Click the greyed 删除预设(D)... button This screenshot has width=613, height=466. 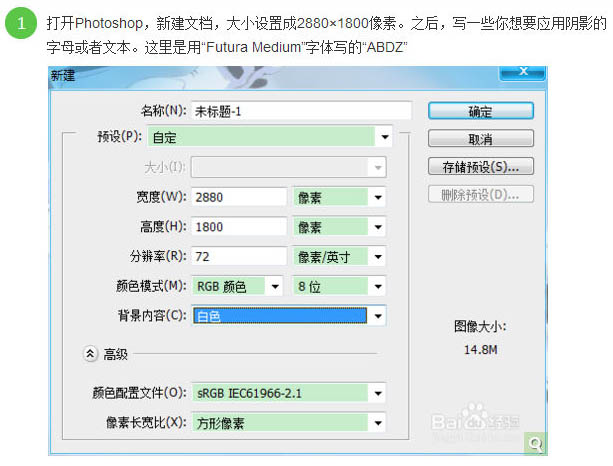pos(480,194)
